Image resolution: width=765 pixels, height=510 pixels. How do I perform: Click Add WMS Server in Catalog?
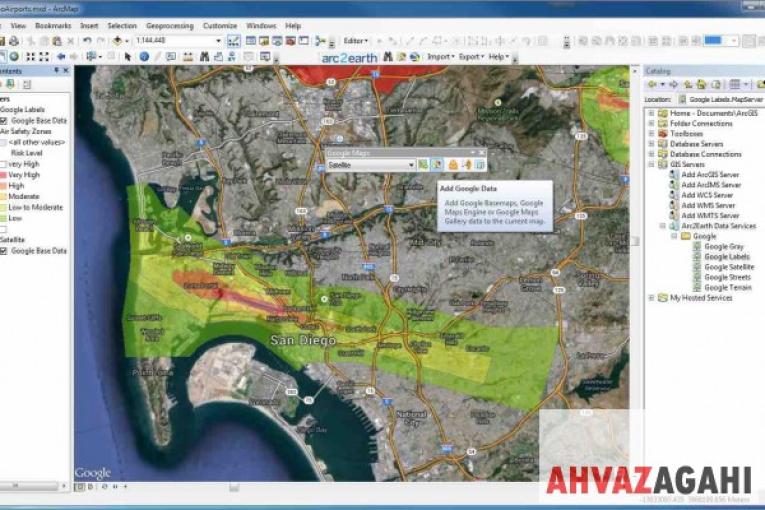coord(708,205)
